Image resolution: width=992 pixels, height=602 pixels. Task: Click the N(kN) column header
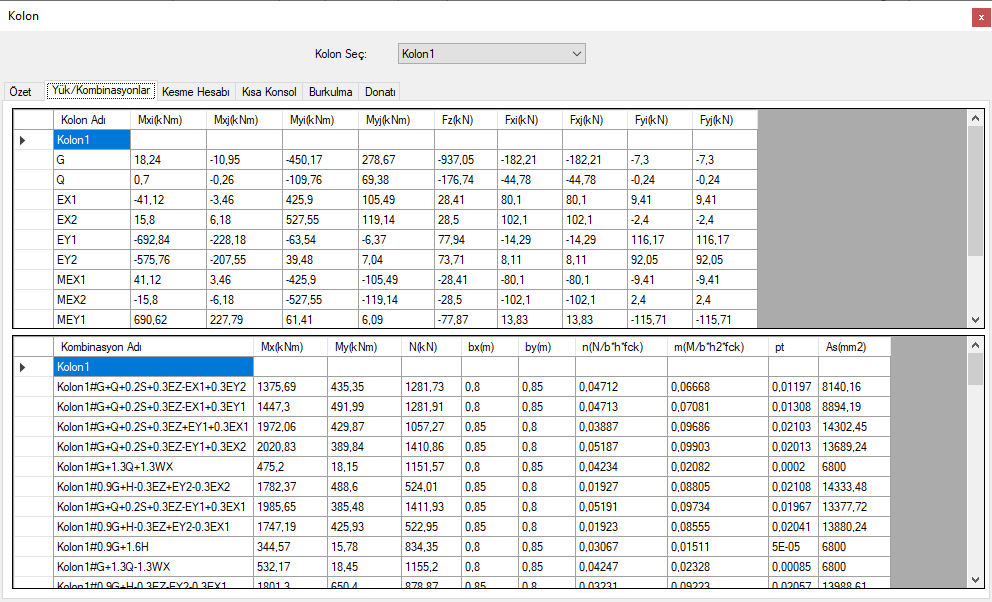431,347
